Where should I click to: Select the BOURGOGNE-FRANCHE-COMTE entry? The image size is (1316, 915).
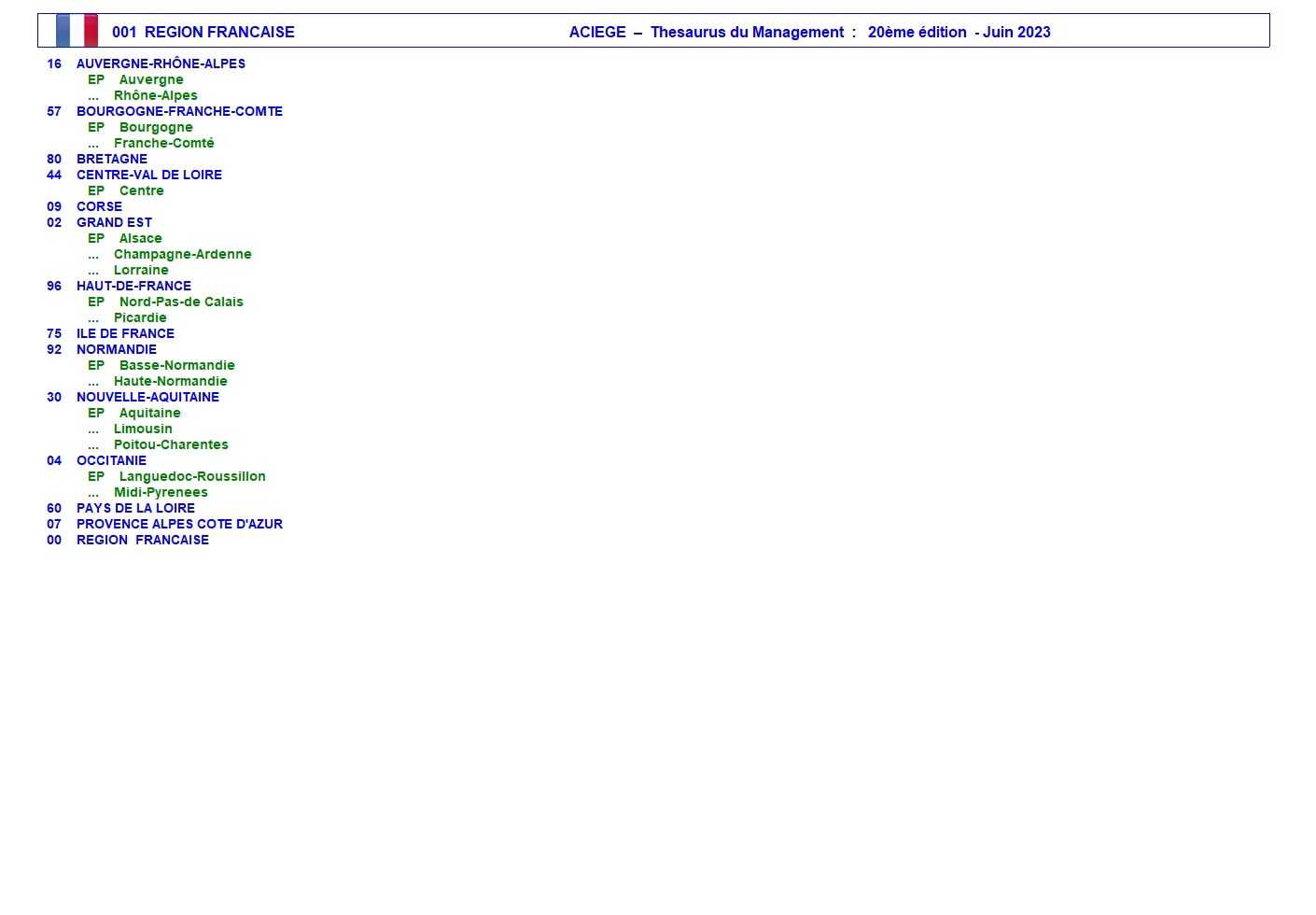click(x=179, y=111)
